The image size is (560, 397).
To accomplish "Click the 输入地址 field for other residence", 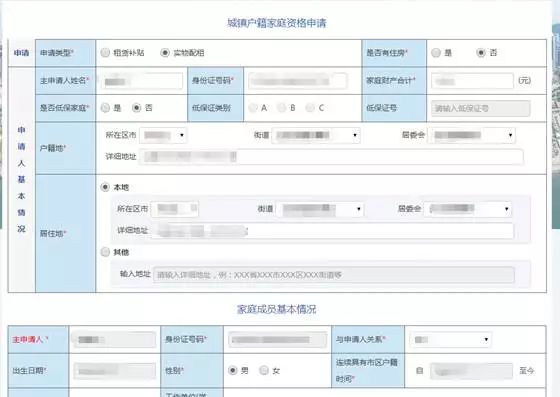I will 334,275.
